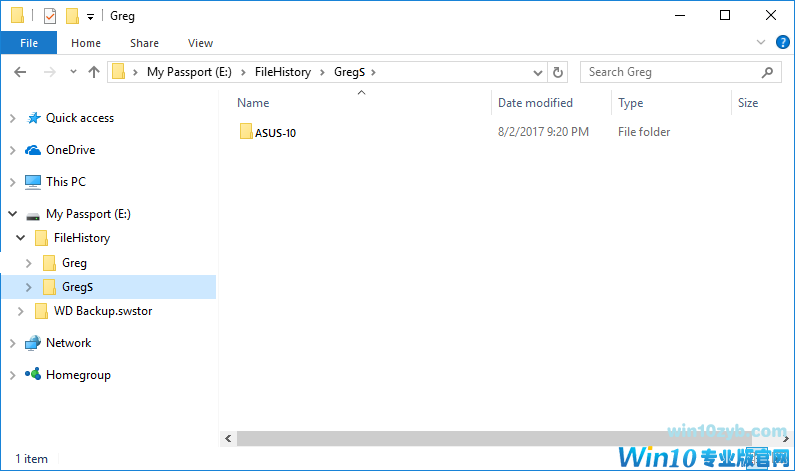Open the Help question mark icon
The width and height of the screenshot is (795, 471).
[x=783, y=42]
